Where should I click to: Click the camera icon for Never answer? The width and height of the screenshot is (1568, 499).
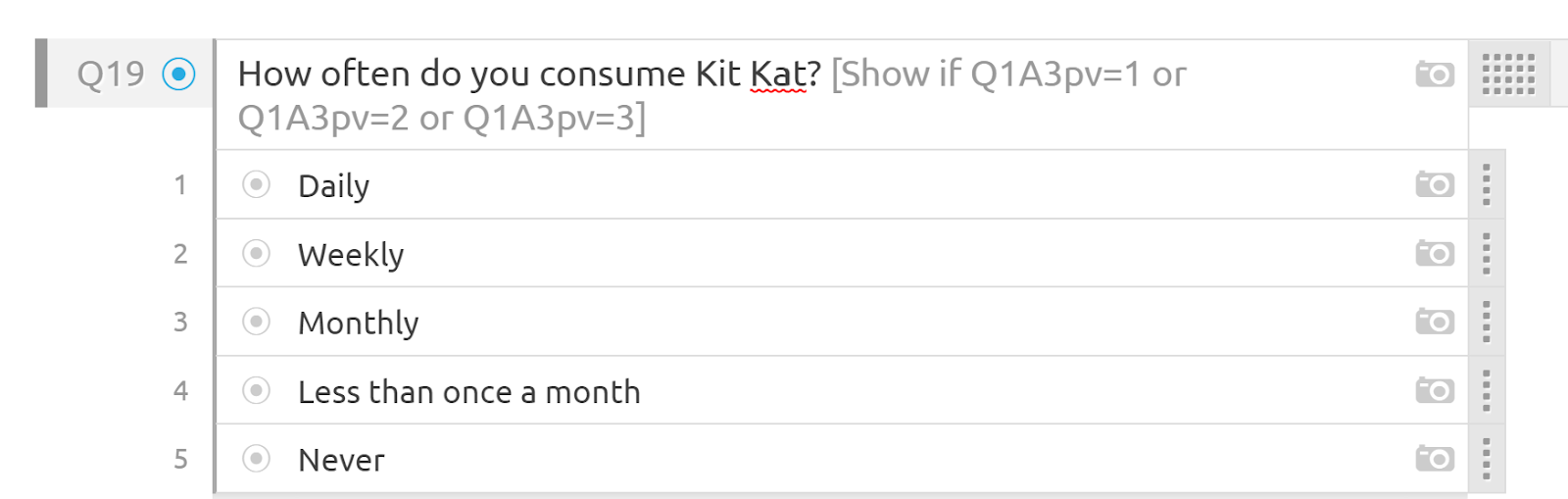coord(1435,459)
